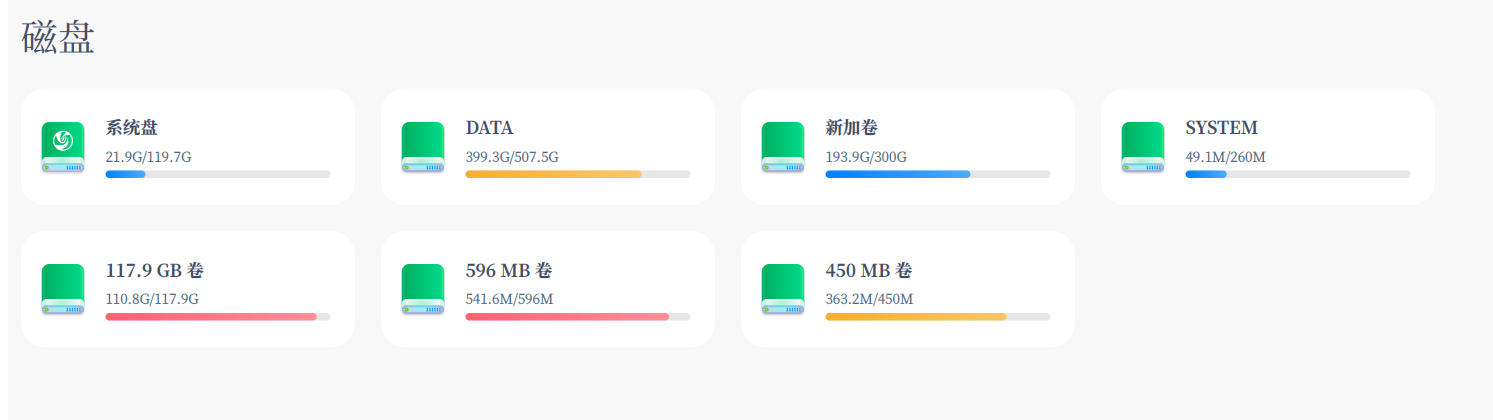Viewport: 1493px width, 420px height.
Task: Click the 450 MB 卷 drive icon
Action: coord(782,289)
